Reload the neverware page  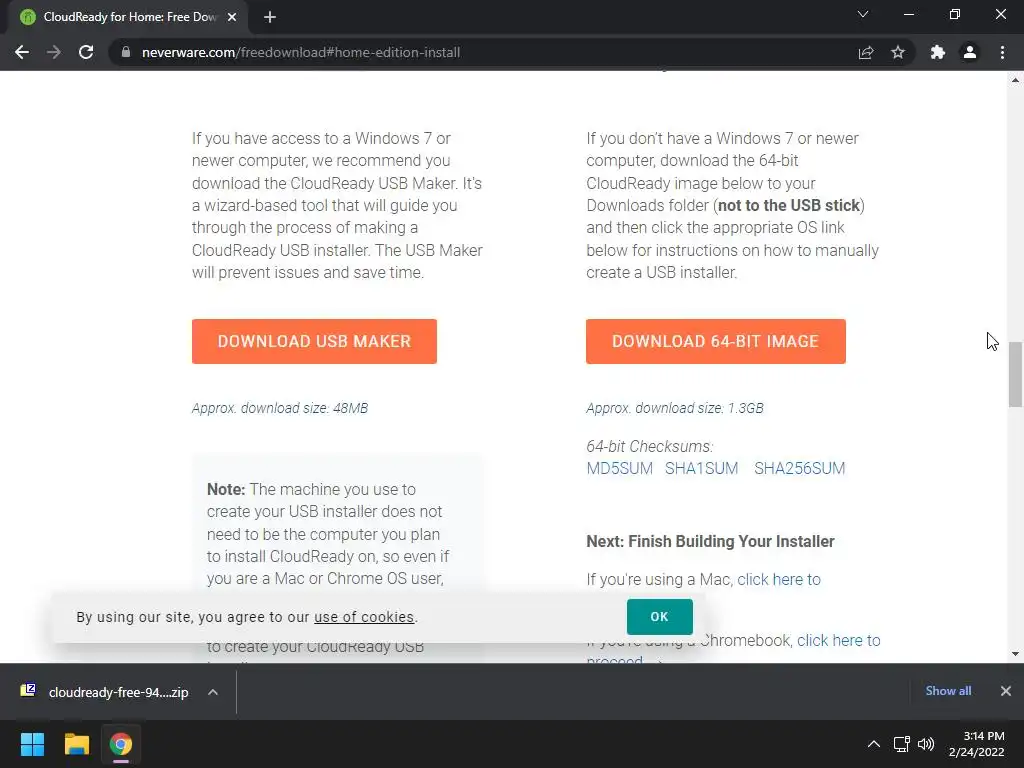coord(86,52)
